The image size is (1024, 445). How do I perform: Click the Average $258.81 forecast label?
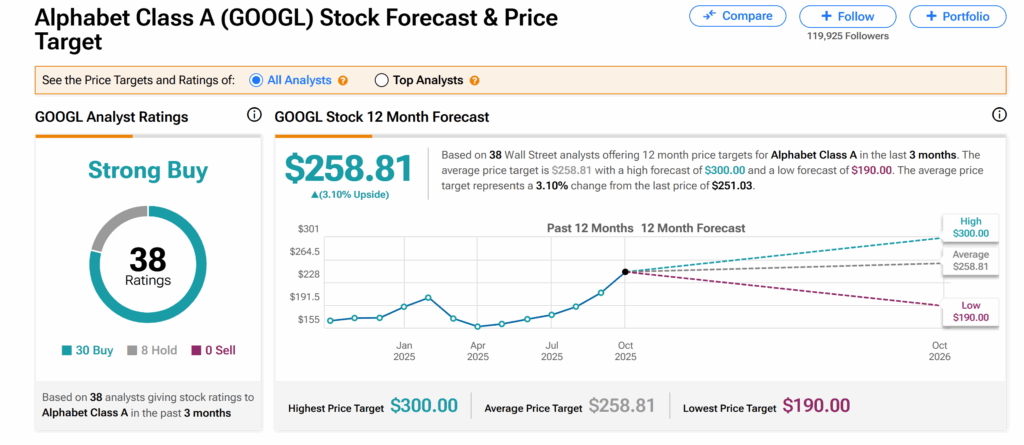[x=969, y=261]
